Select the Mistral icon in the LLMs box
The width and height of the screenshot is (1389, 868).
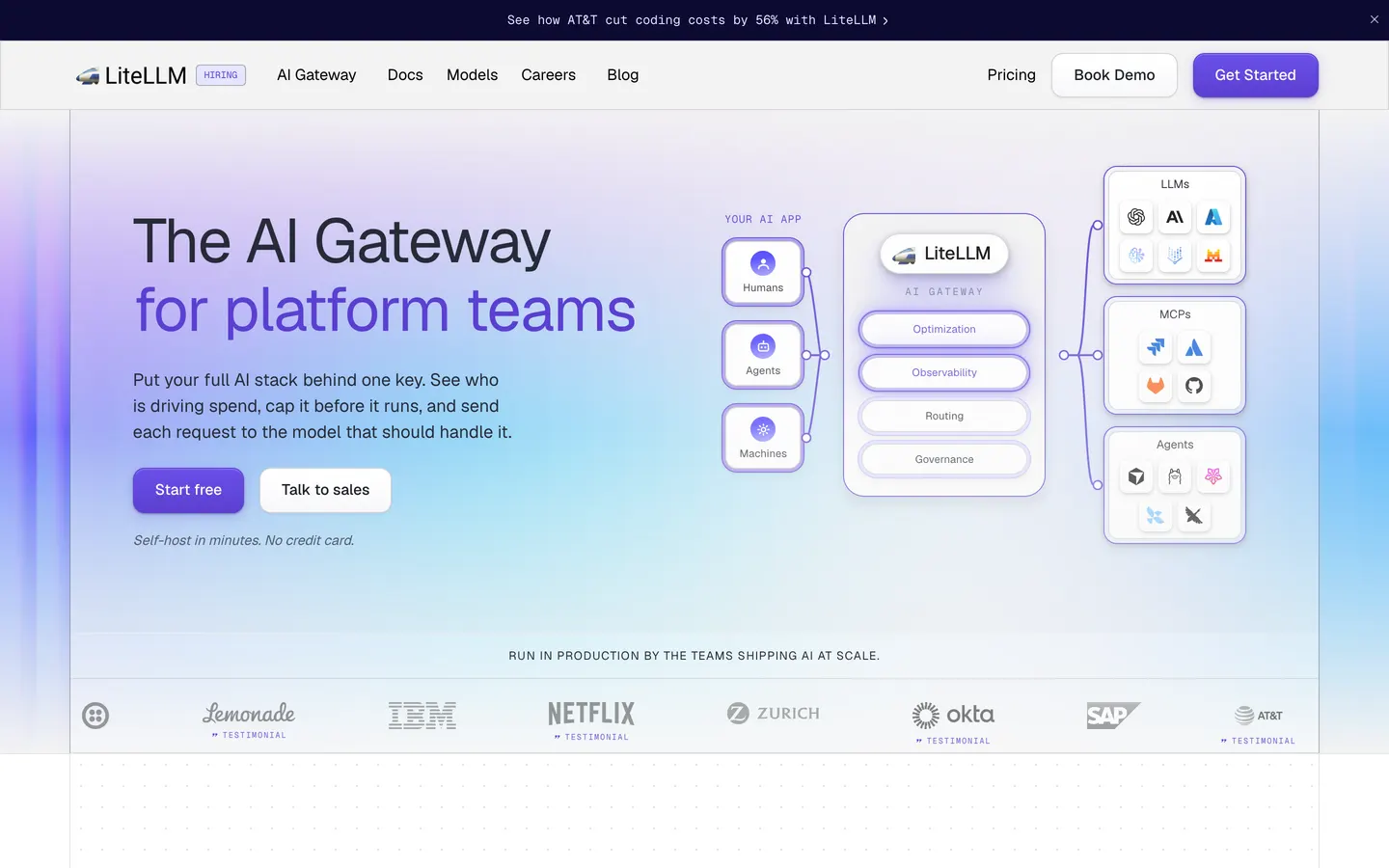pos(1213,256)
